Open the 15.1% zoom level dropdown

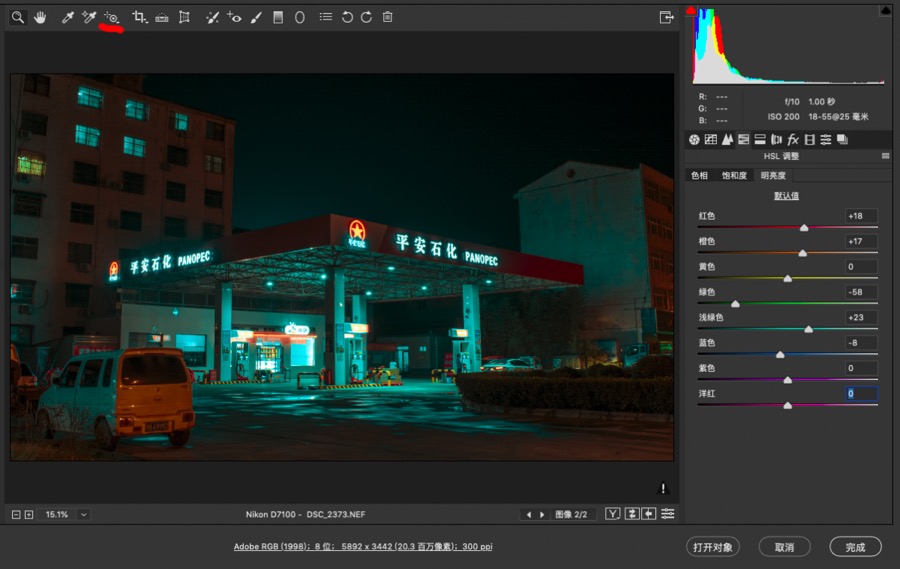pyautogui.click(x=84, y=514)
